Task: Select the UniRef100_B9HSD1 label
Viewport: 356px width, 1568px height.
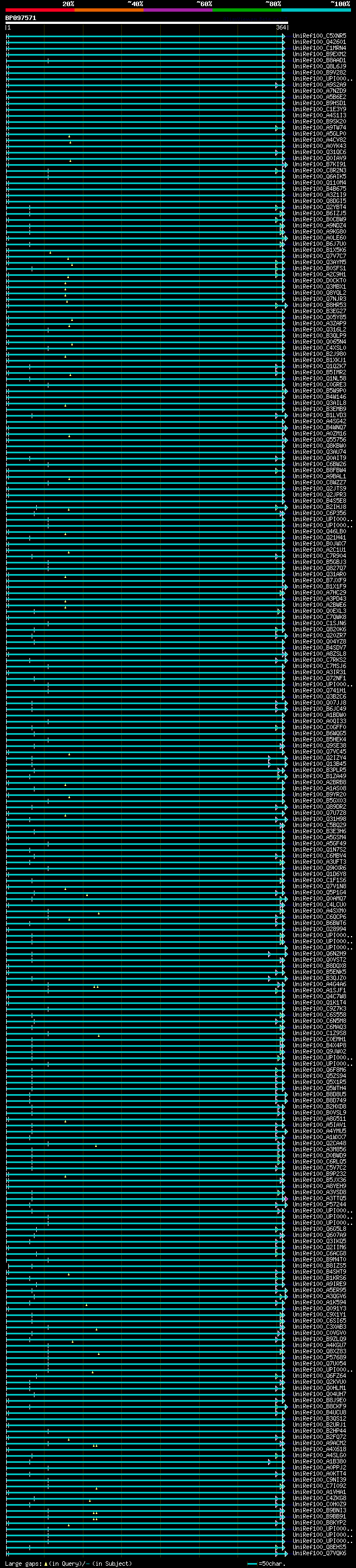Action: 319,103
